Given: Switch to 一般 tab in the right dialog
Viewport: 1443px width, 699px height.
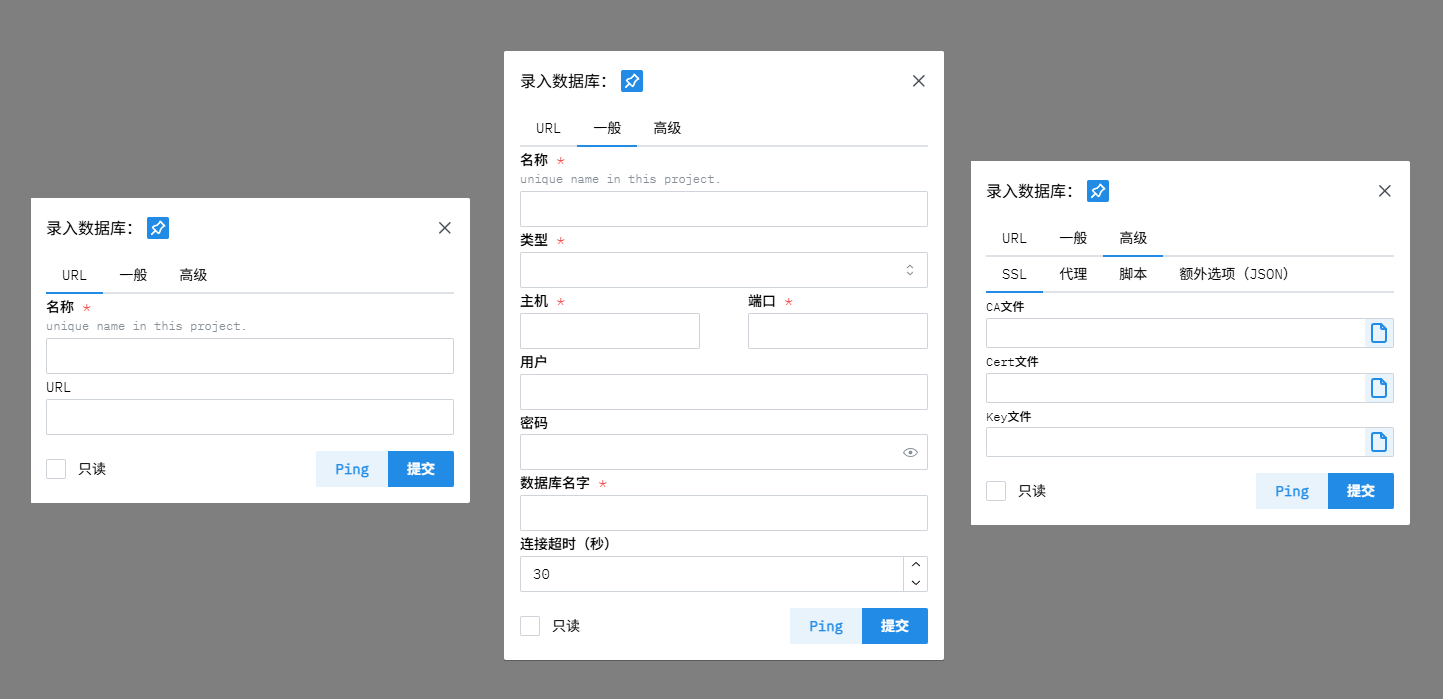Looking at the screenshot, I should tap(1073, 238).
